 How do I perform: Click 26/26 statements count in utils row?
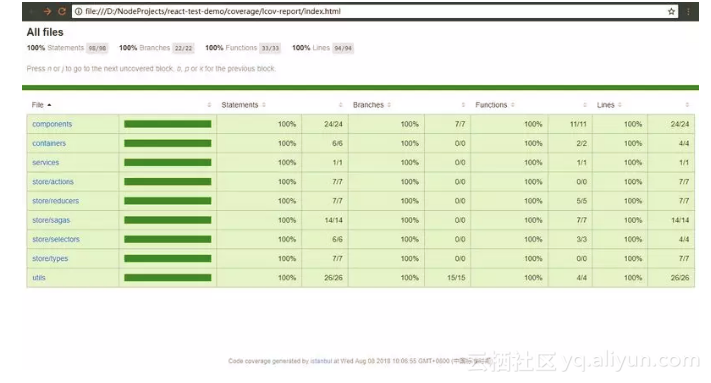333,278
